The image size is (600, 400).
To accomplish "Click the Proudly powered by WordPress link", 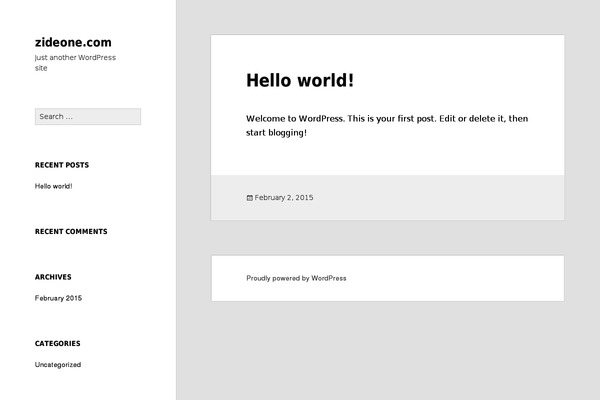I will click(296, 278).
